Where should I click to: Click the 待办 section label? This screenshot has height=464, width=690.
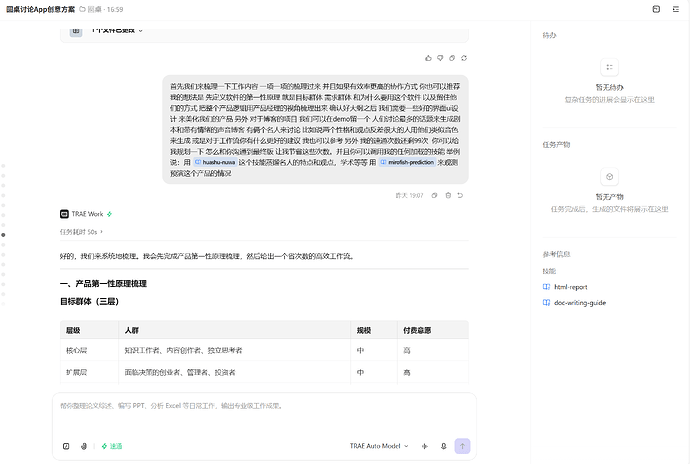coord(549,35)
